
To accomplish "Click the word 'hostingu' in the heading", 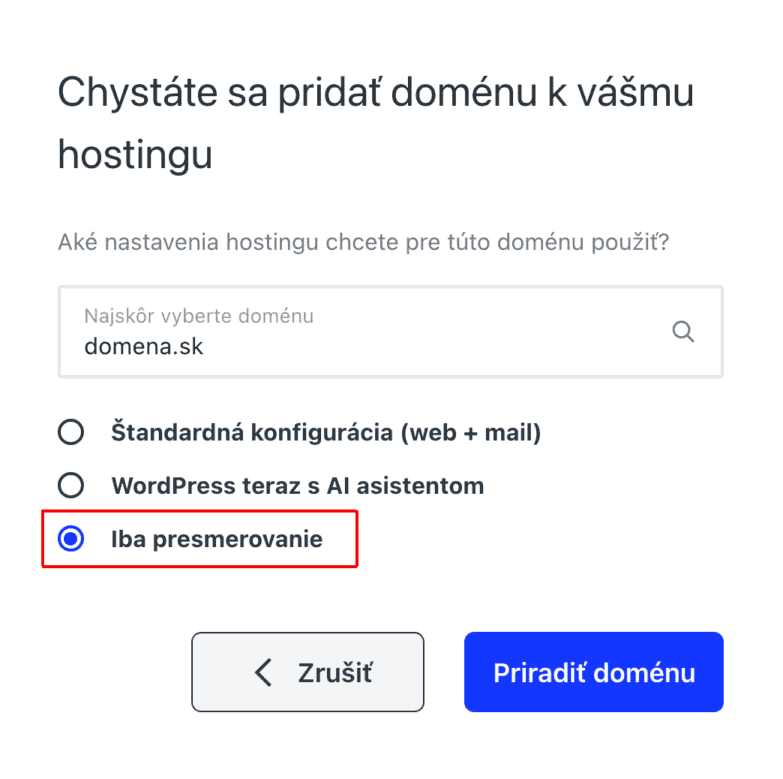I will pyautogui.click(x=135, y=155).
